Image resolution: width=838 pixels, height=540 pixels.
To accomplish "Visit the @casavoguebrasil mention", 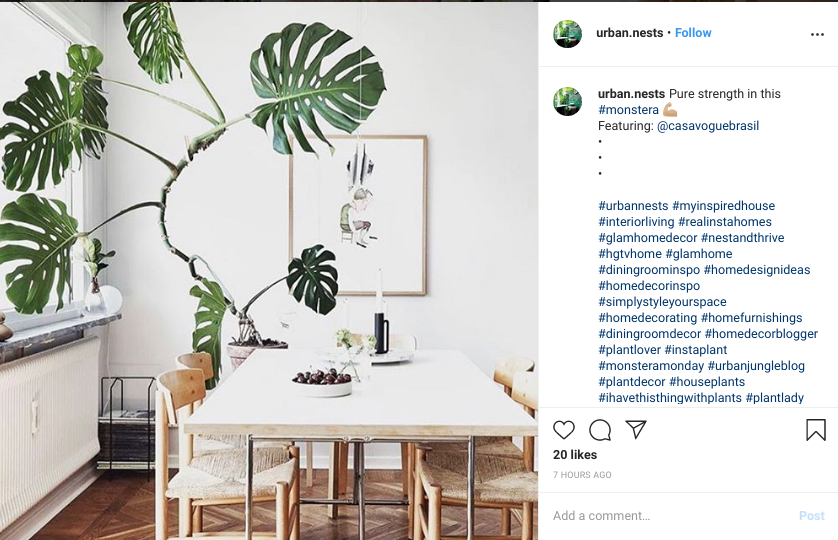I will (x=708, y=126).
